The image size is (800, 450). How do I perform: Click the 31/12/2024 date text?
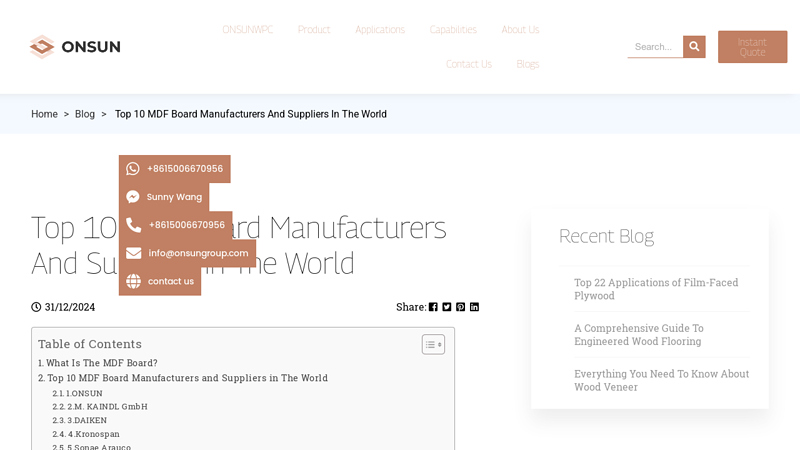[x=70, y=307]
